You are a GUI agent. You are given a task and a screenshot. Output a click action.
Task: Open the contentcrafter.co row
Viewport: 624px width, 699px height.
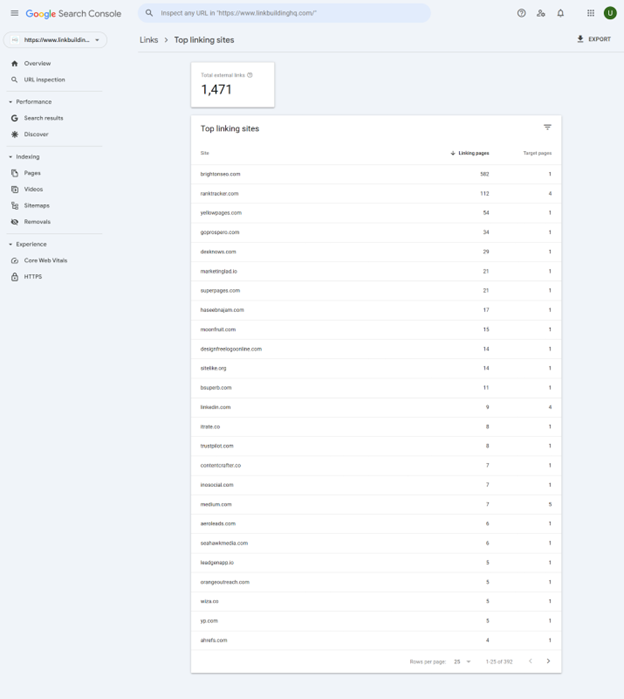[376, 465]
